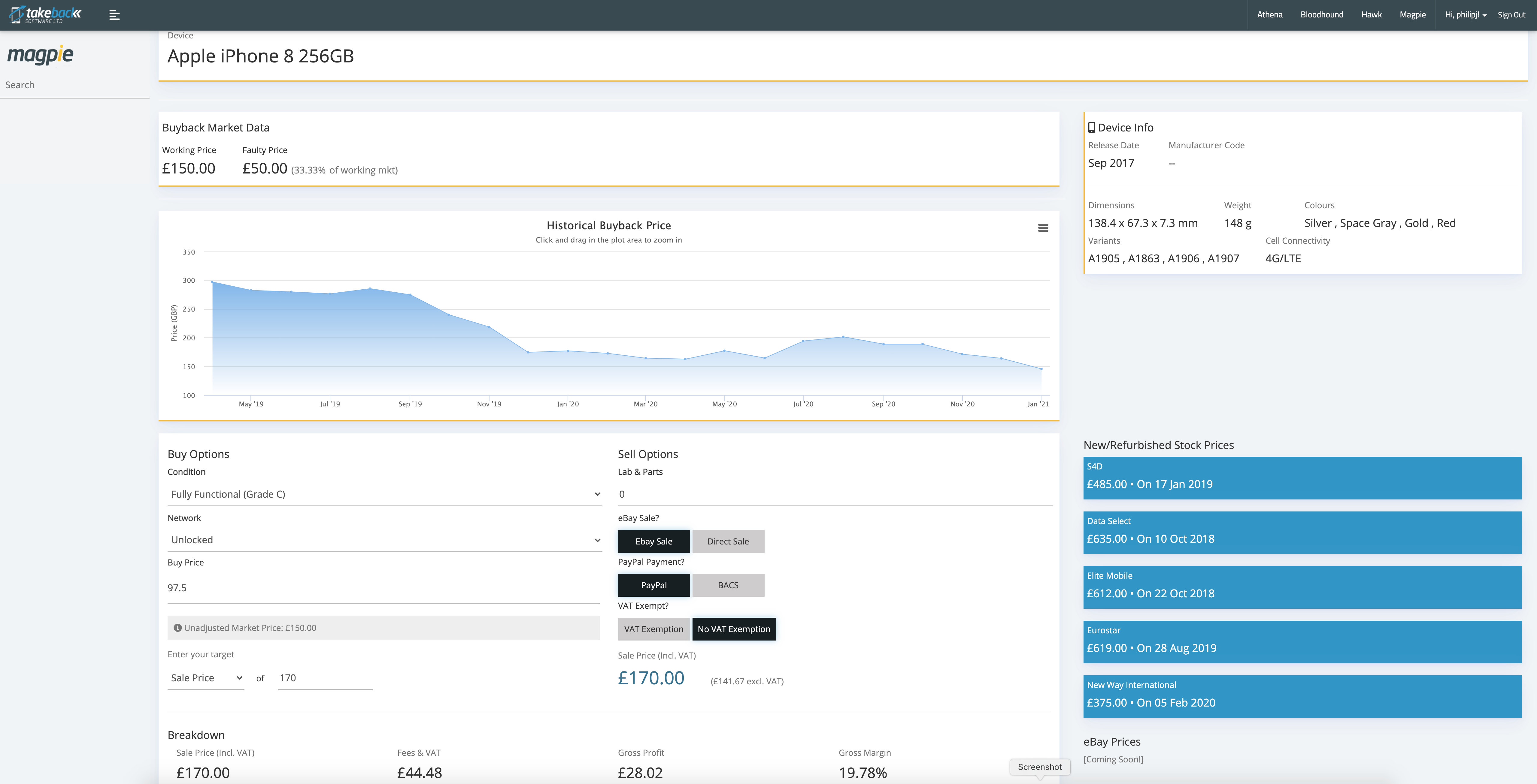The width and height of the screenshot is (1537, 784).
Task: Open the Network dropdown set to Unlocked
Action: (384, 540)
